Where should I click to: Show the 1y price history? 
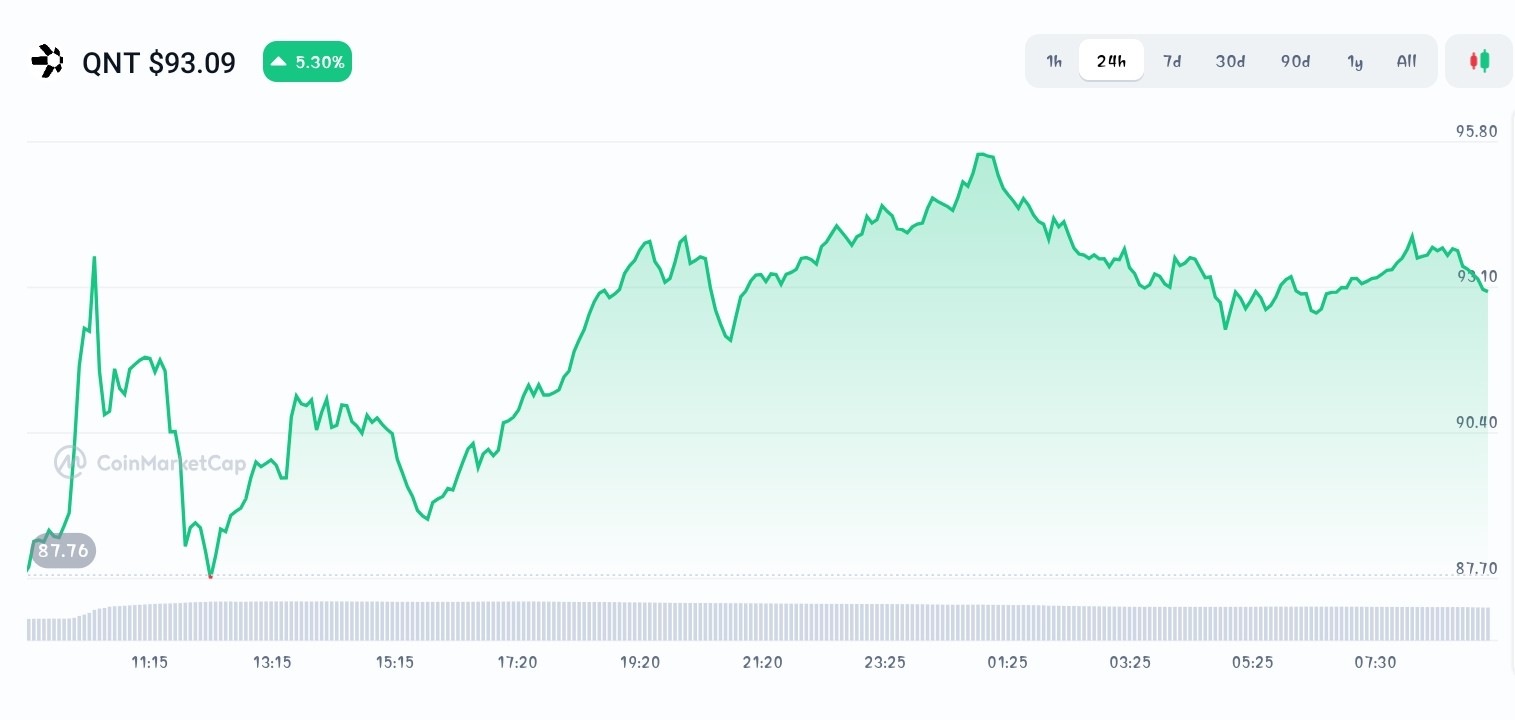click(x=1355, y=61)
